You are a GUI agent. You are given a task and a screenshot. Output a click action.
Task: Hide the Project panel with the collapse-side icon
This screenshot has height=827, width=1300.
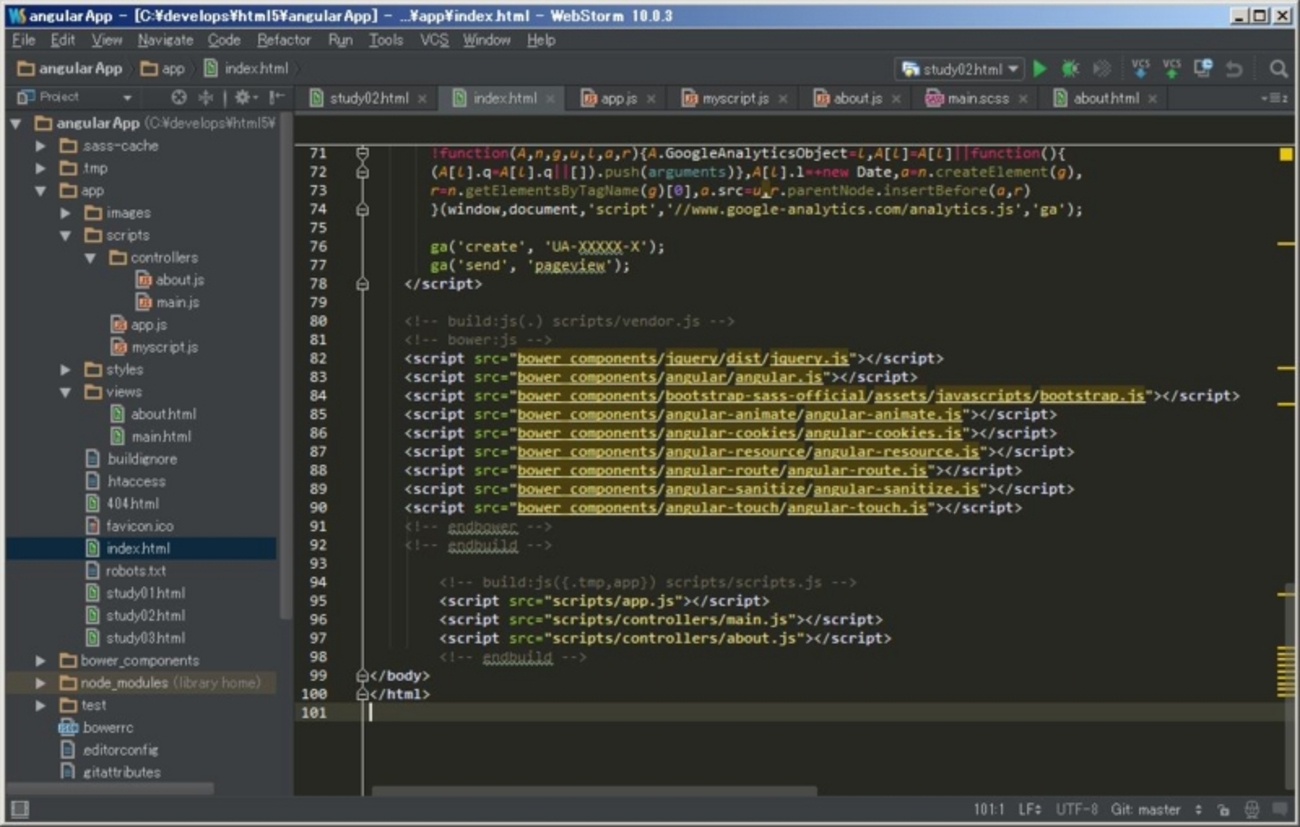tap(276, 98)
